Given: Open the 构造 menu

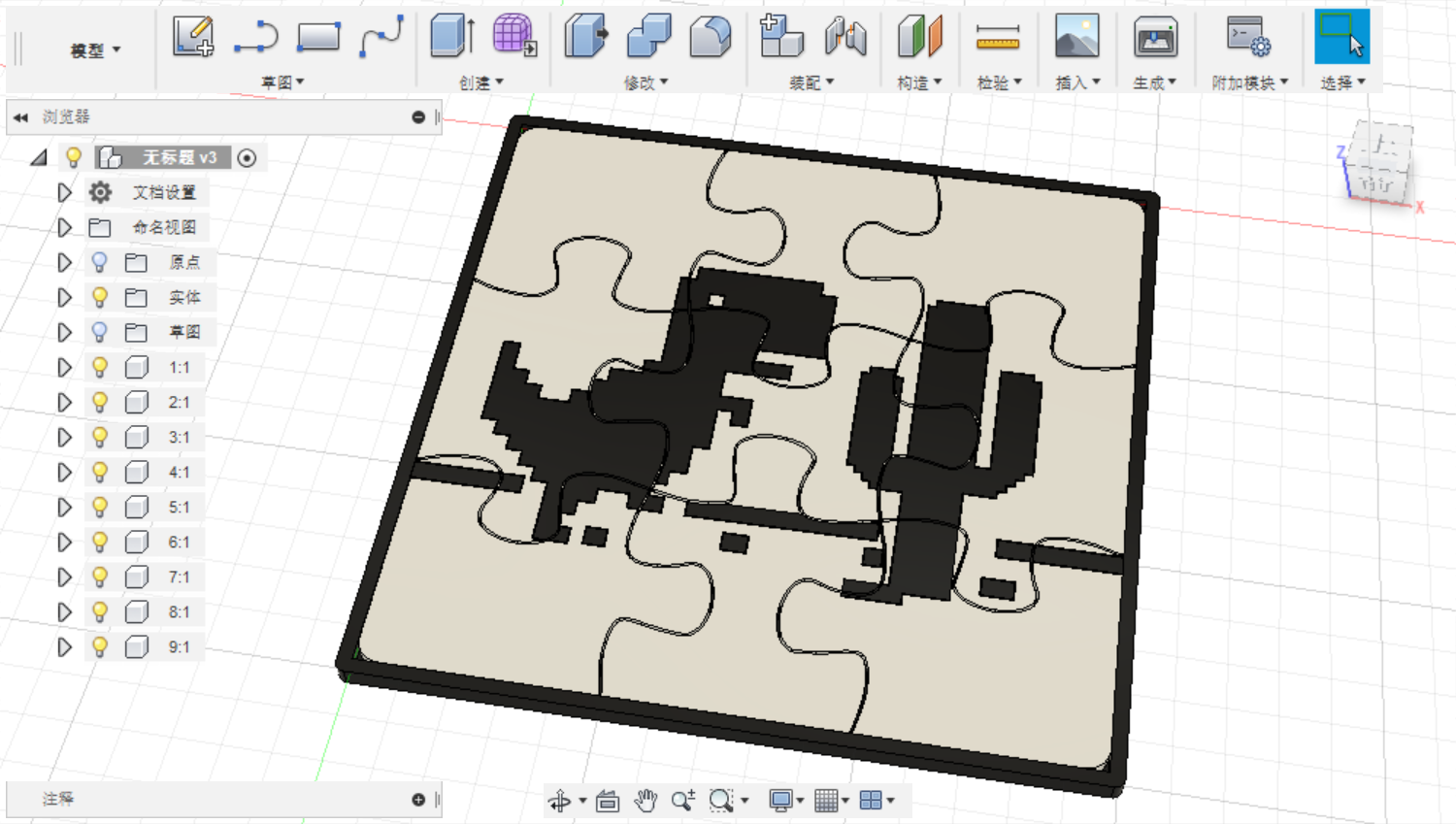Looking at the screenshot, I should point(919,82).
